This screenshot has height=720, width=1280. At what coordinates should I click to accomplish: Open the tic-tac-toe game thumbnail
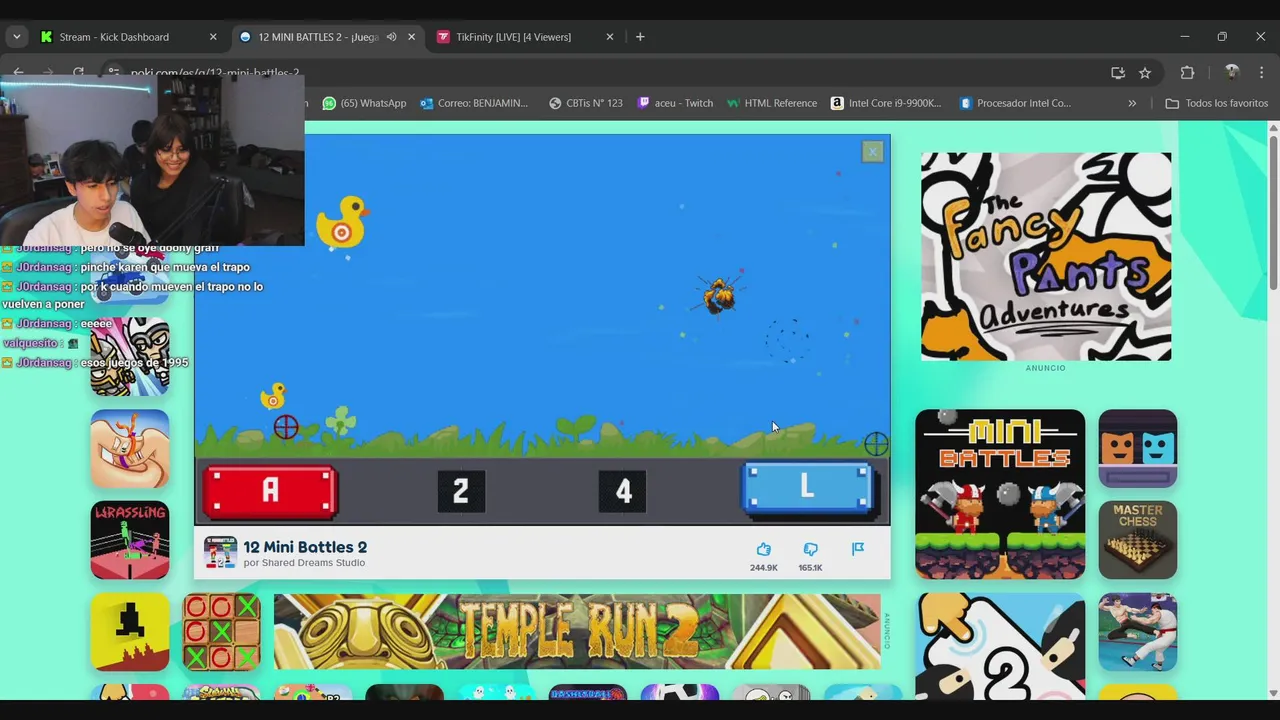222,632
